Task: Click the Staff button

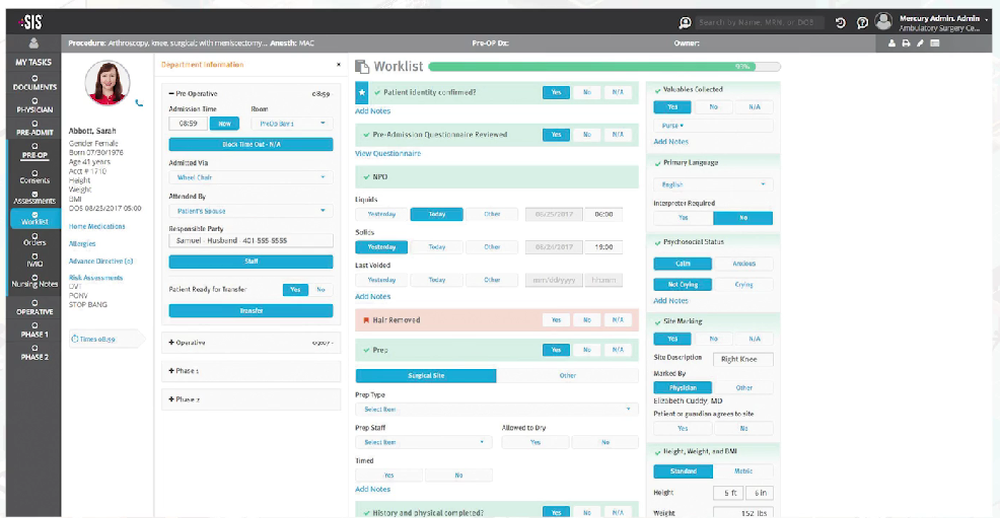Action: coord(251,262)
